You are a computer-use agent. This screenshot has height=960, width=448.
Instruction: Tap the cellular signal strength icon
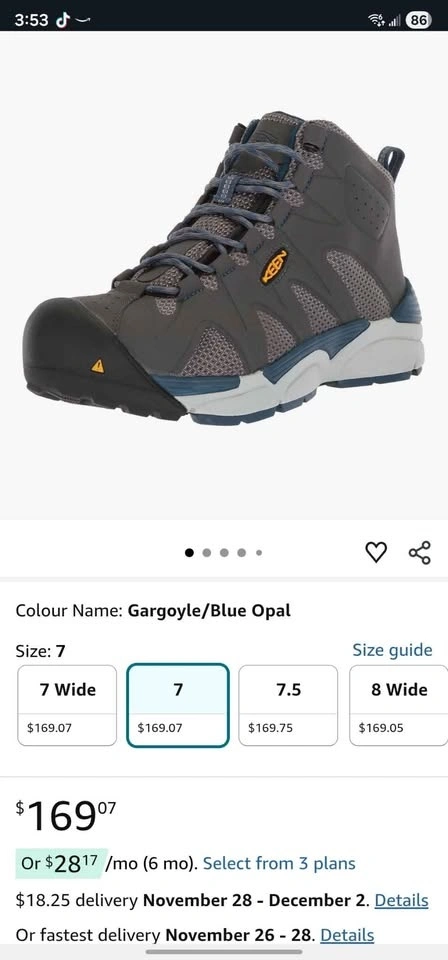point(394,21)
